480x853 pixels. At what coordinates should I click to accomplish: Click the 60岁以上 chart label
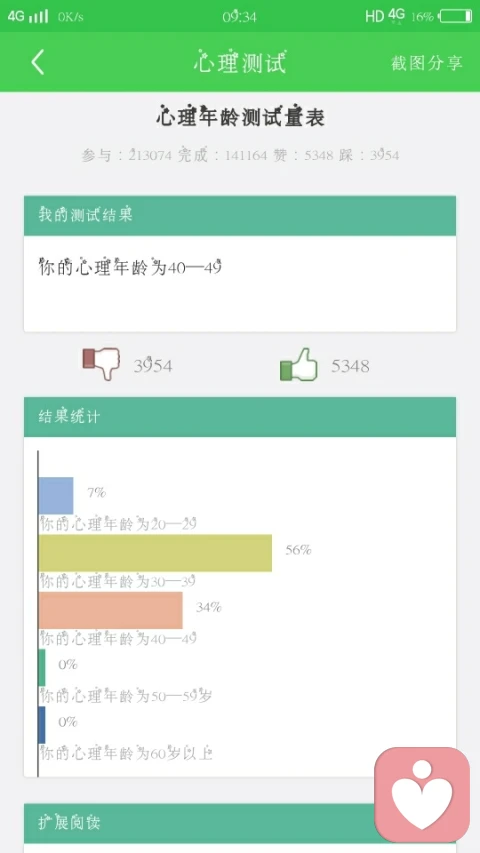click(x=126, y=753)
